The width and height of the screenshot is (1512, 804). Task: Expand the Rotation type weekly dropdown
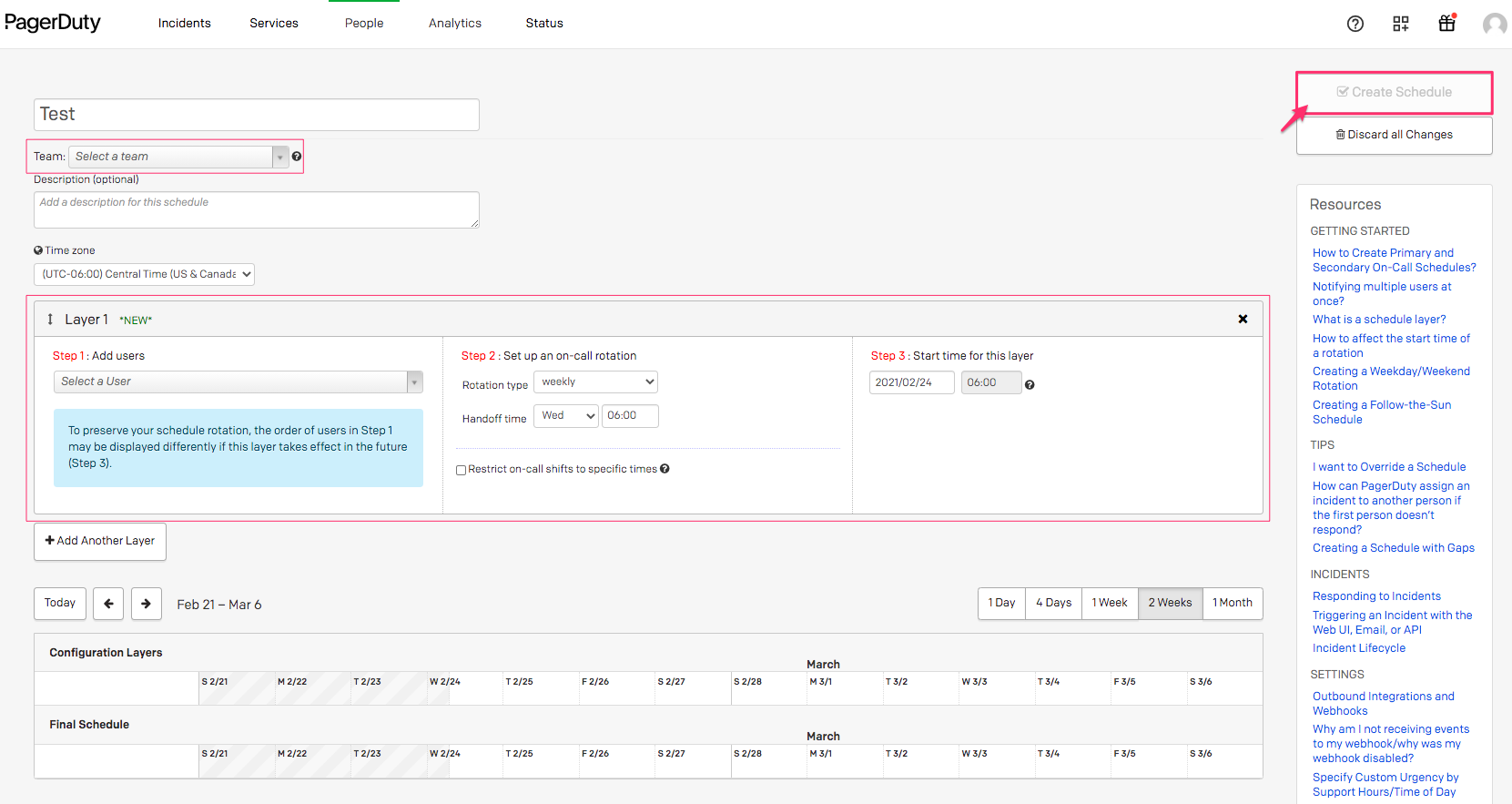pos(595,382)
